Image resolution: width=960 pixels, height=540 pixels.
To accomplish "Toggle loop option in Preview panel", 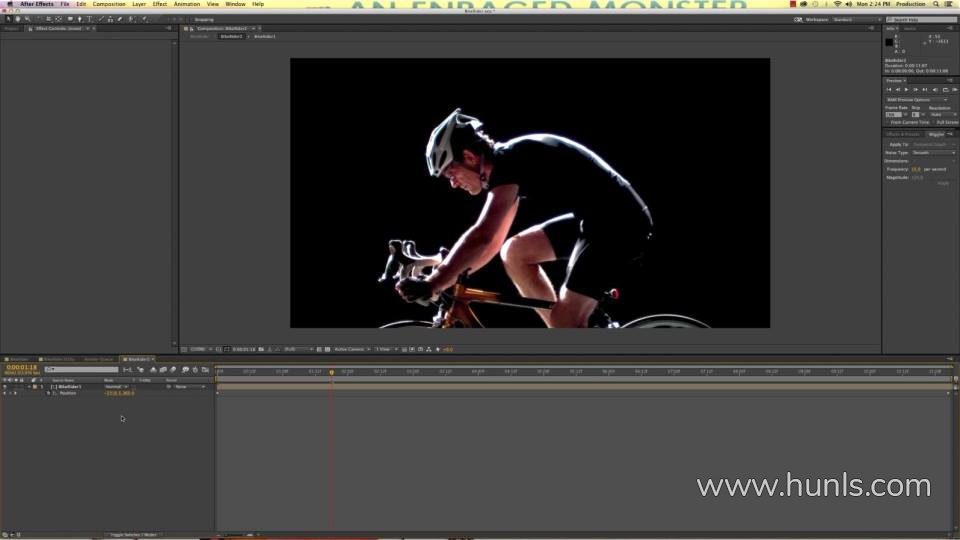I will (x=945, y=89).
